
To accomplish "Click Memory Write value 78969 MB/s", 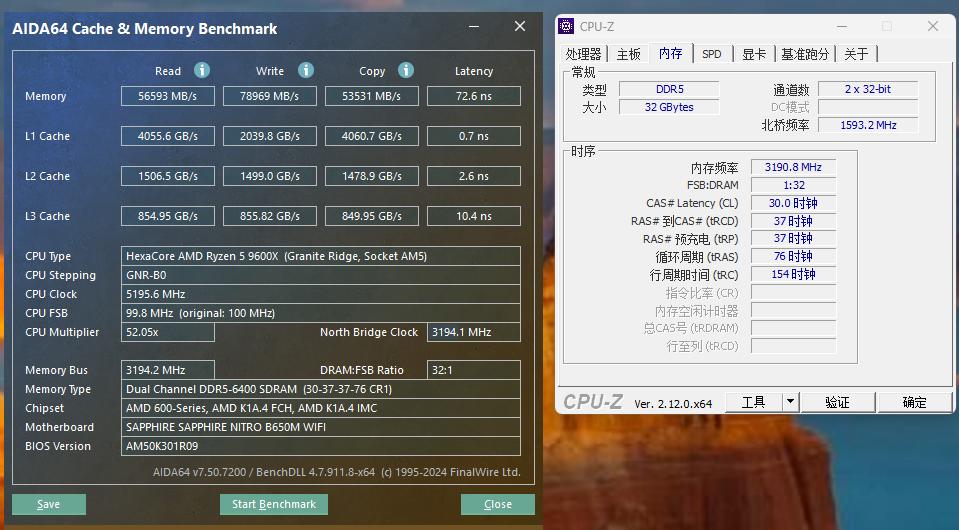I will (270, 96).
